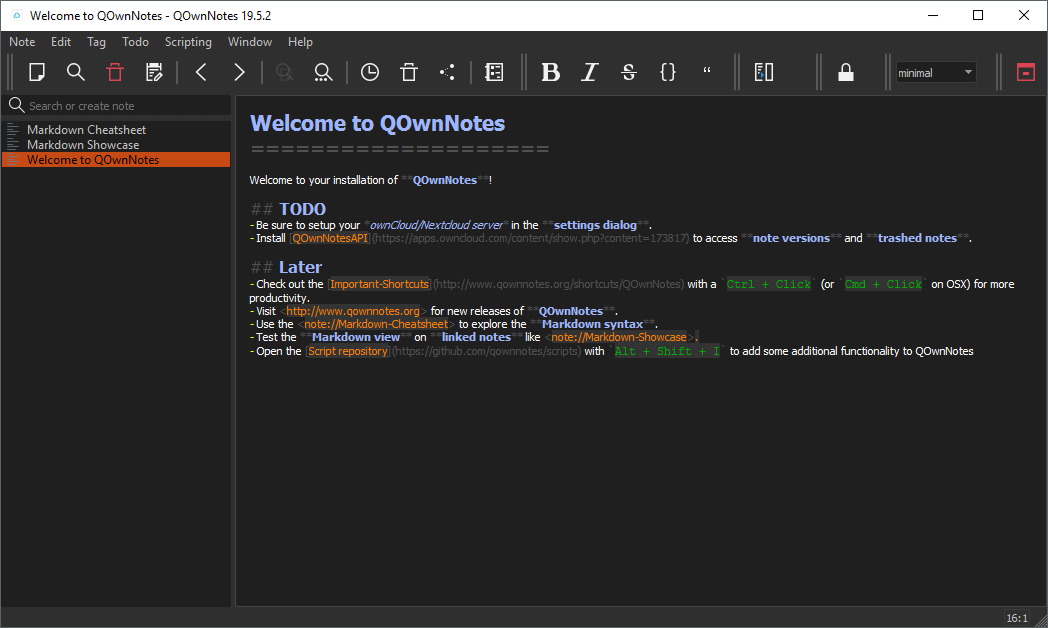The width and height of the screenshot is (1048, 628).
Task: Open the Window menu
Action: (x=249, y=42)
